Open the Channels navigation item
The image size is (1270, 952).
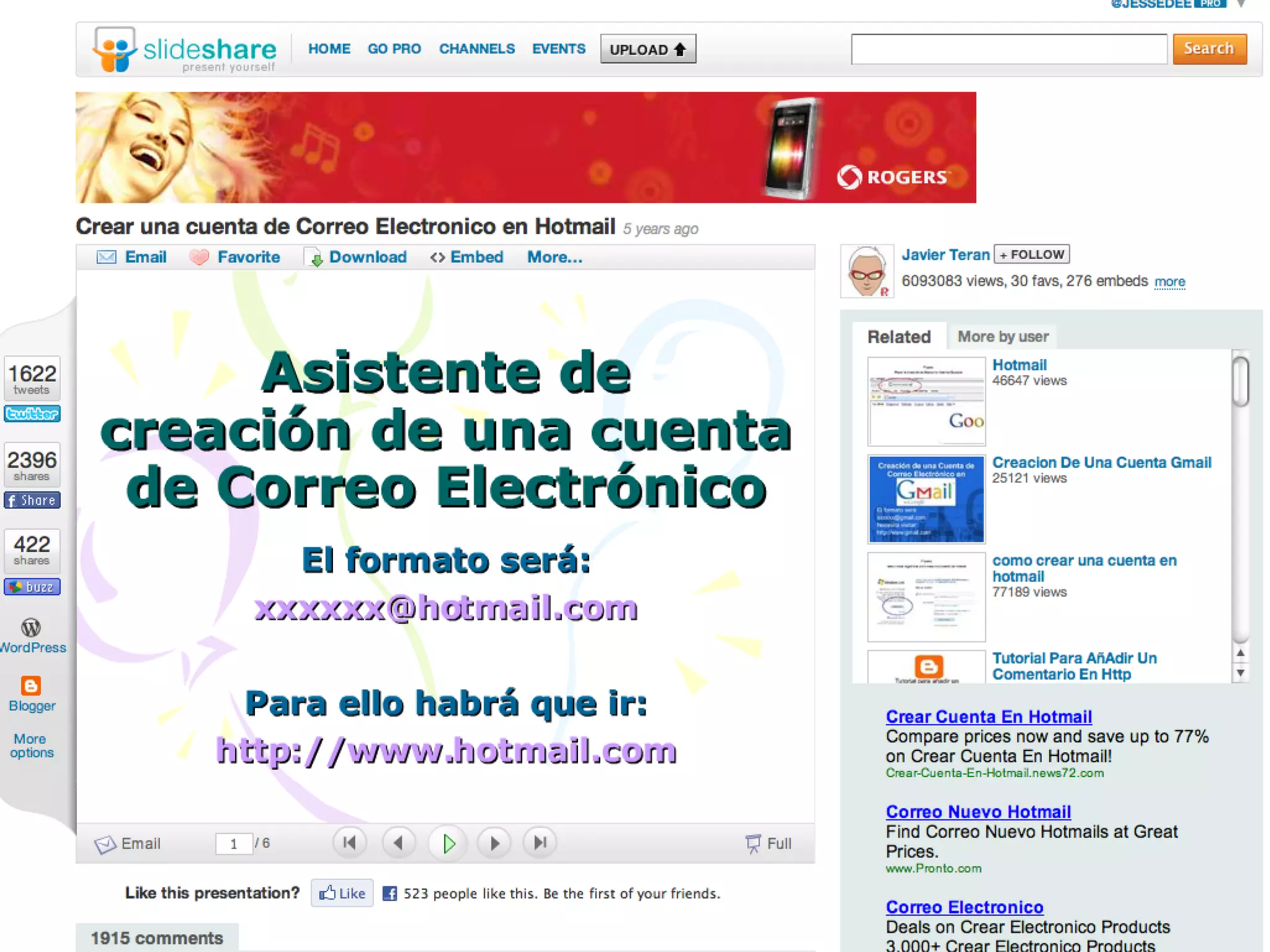coord(477,49)
